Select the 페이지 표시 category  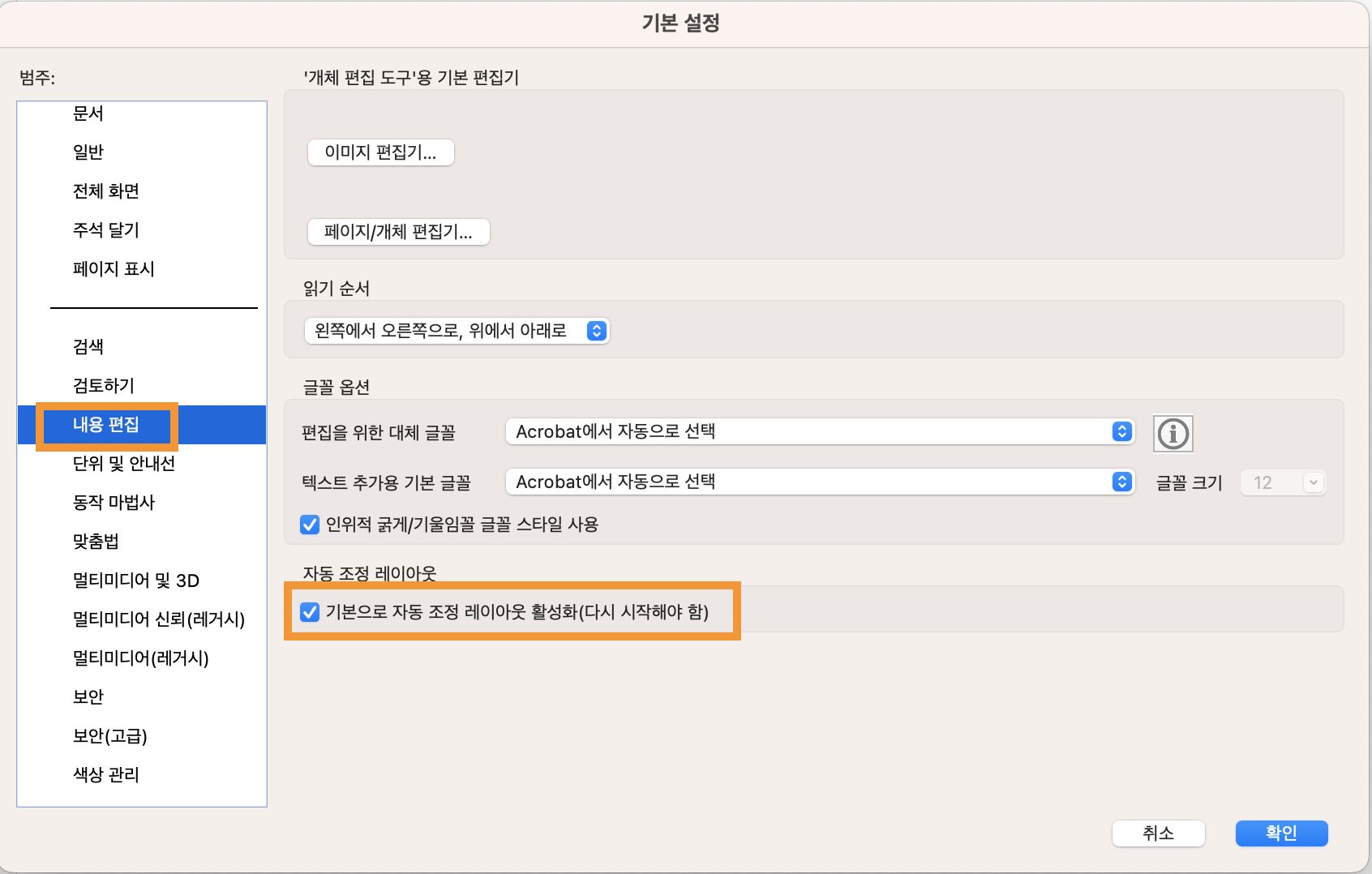pyautogui.click(x=113, y=268)
